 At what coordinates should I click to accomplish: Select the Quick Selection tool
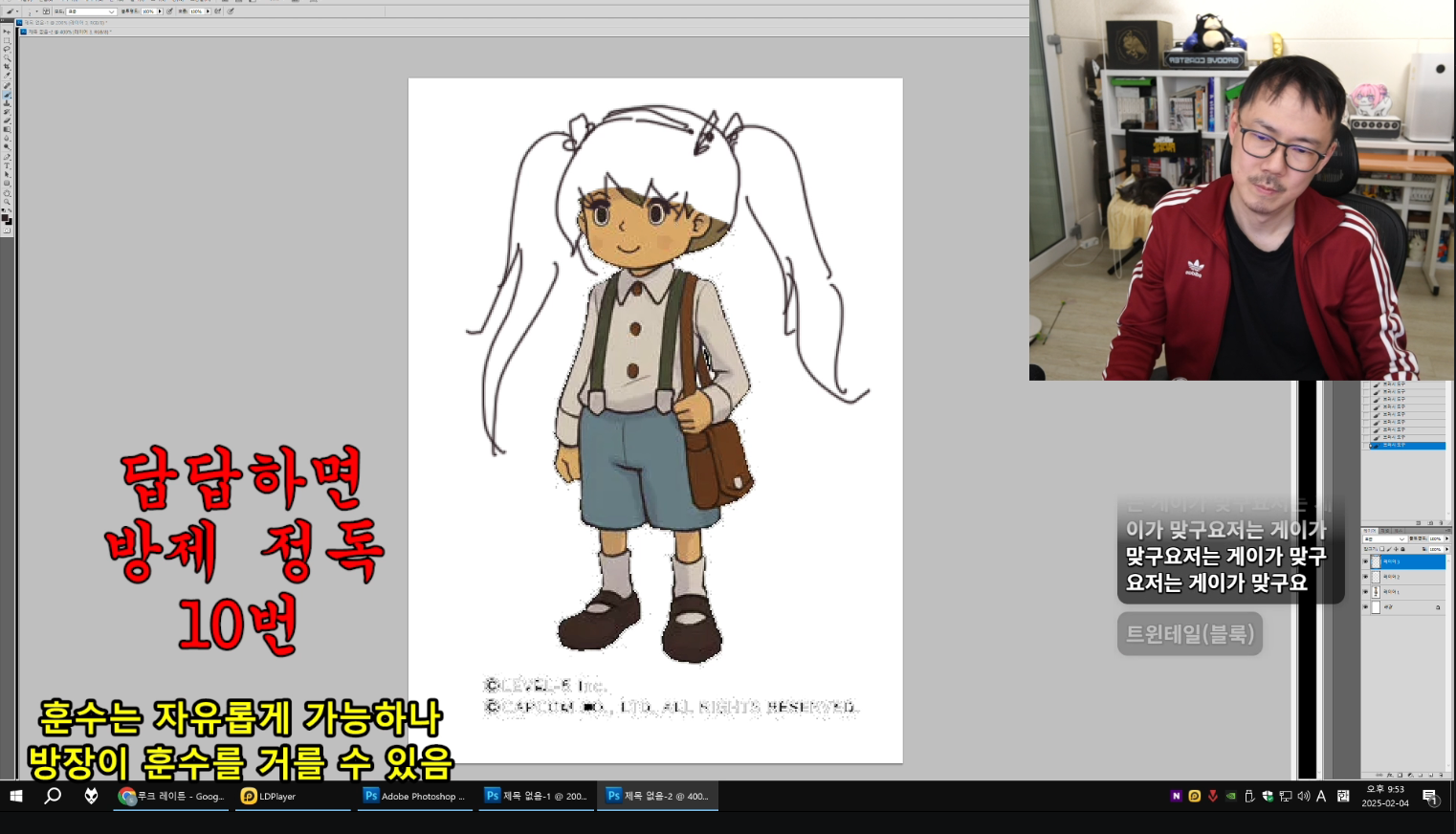click(x=8, y=57)
